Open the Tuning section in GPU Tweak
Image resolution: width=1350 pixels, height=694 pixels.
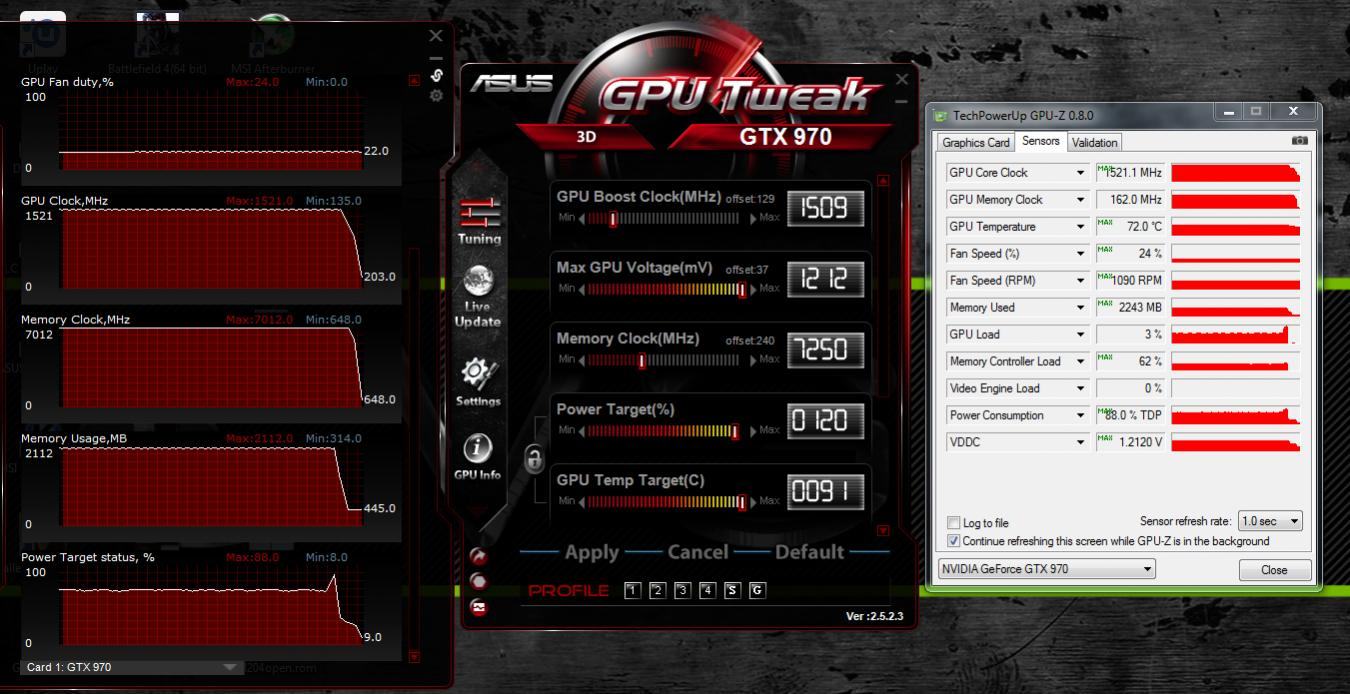pos(479,221)
